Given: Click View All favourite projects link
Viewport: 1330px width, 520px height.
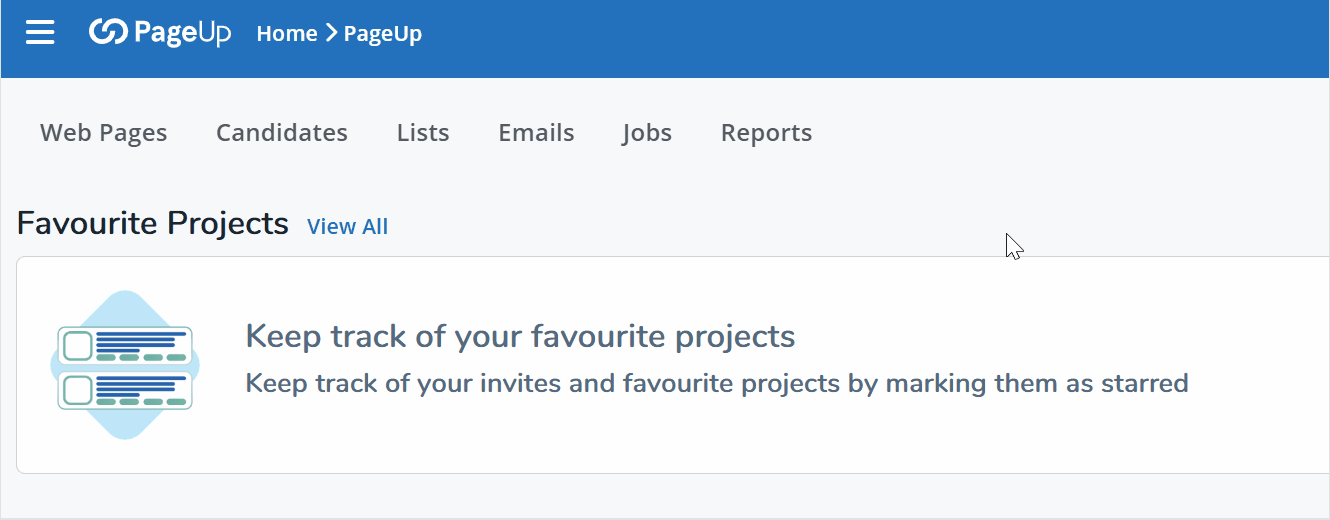Looking at the screenshot, I should [347, 227].
